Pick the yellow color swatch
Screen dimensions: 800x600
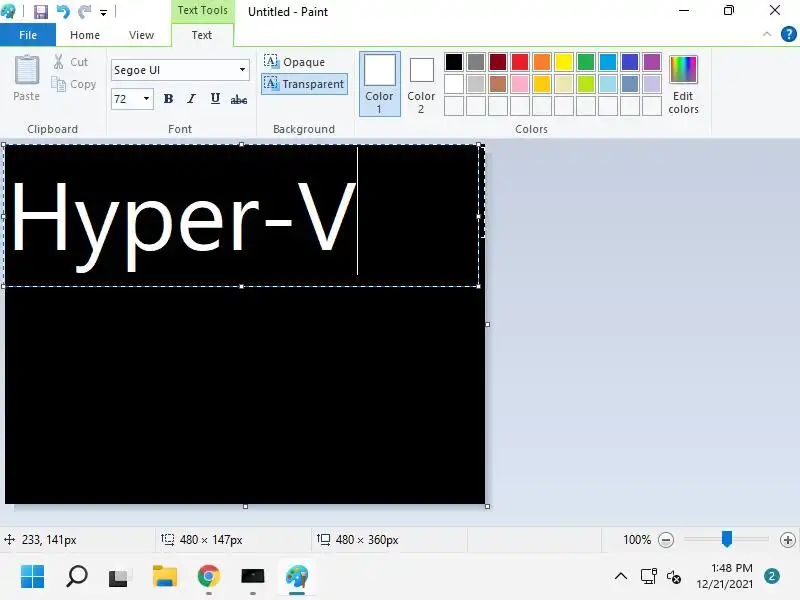[564, 62]
